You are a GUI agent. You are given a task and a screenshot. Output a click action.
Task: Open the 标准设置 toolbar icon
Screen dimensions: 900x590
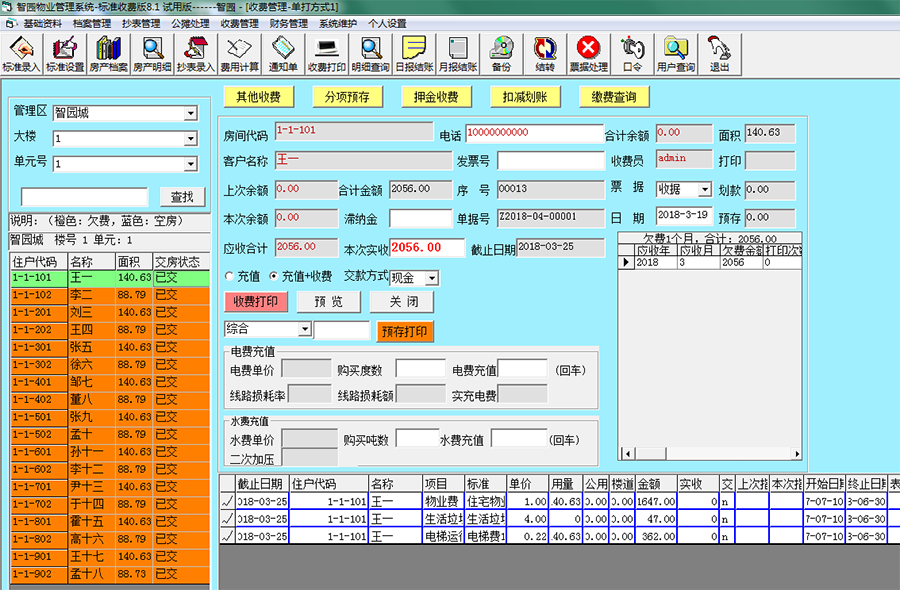(65, 54)
